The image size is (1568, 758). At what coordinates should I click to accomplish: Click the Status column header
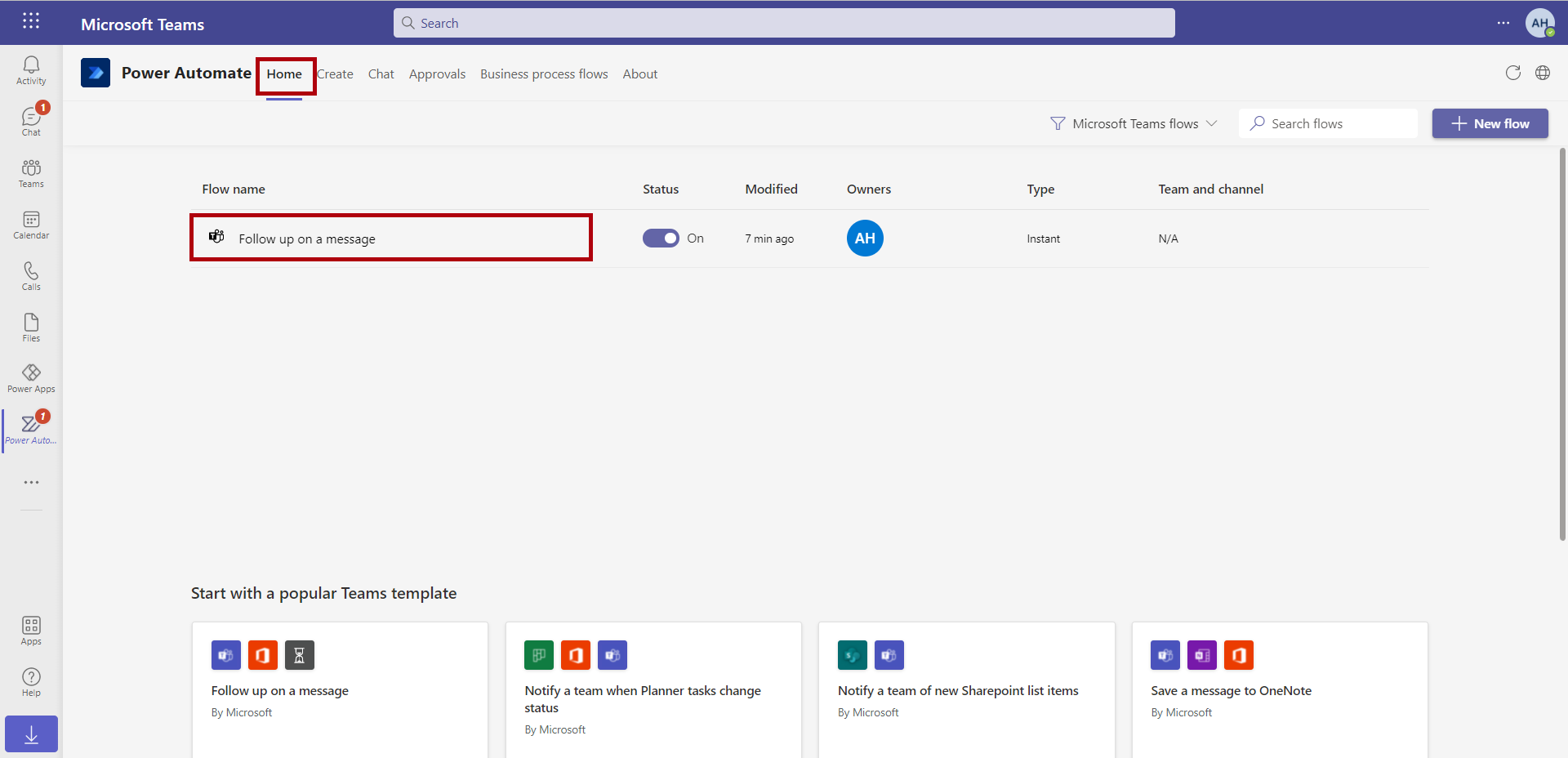(661, 189)
